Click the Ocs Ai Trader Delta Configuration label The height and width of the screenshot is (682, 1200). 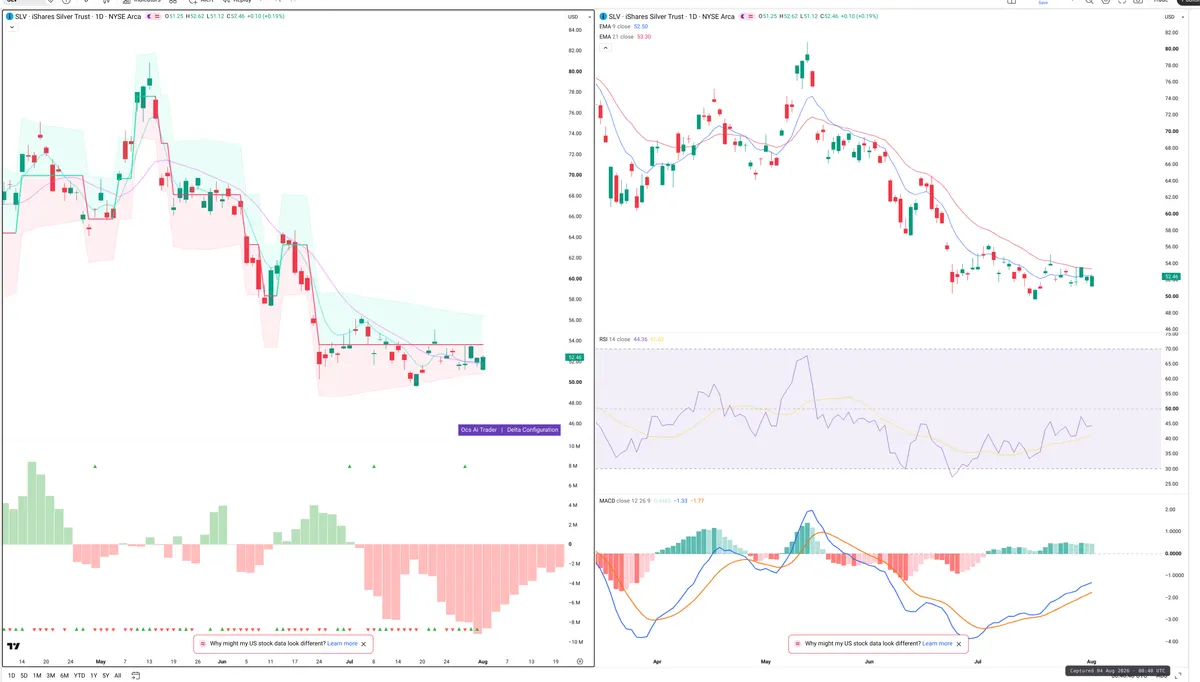pos(509,430)
